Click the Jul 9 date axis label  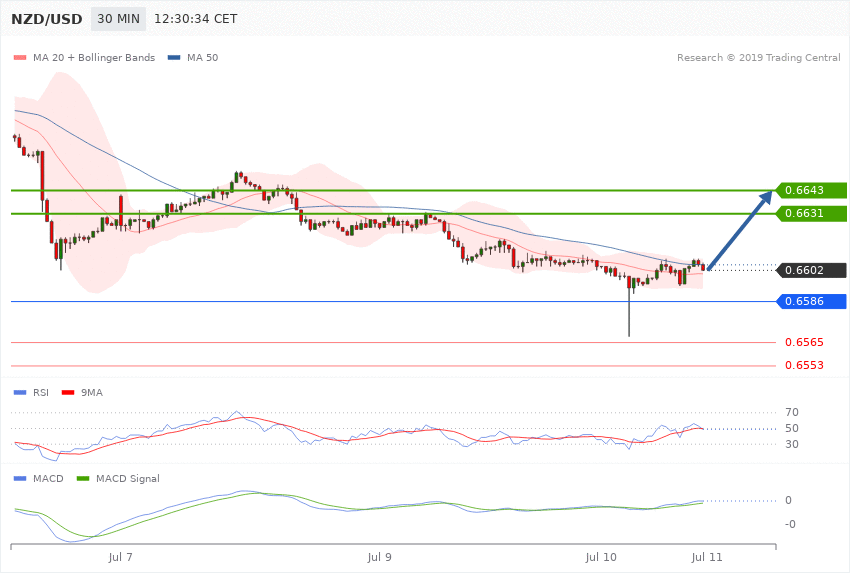[379, 557]
